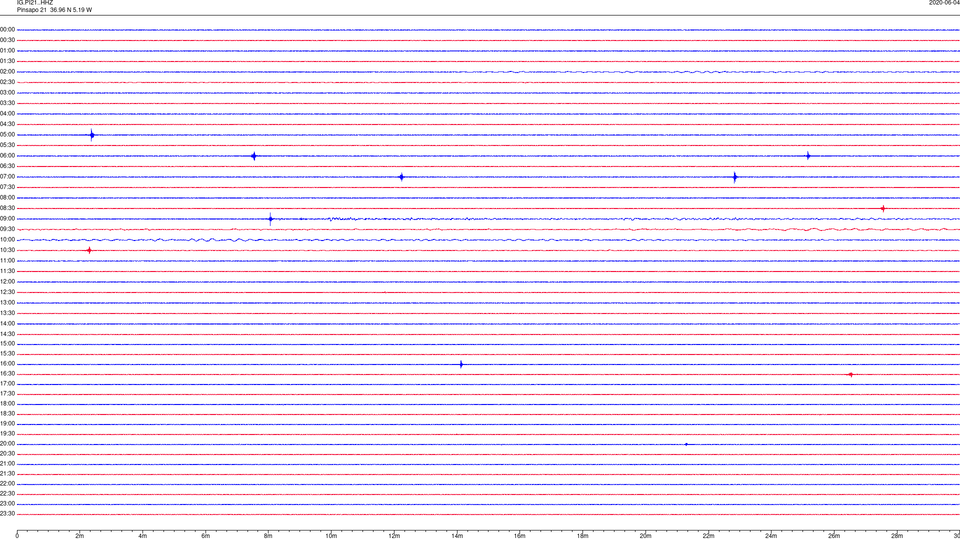Screen dimensions: 960x540
Task: Click the 22m axis tick label
Action: tap(708, 536)
